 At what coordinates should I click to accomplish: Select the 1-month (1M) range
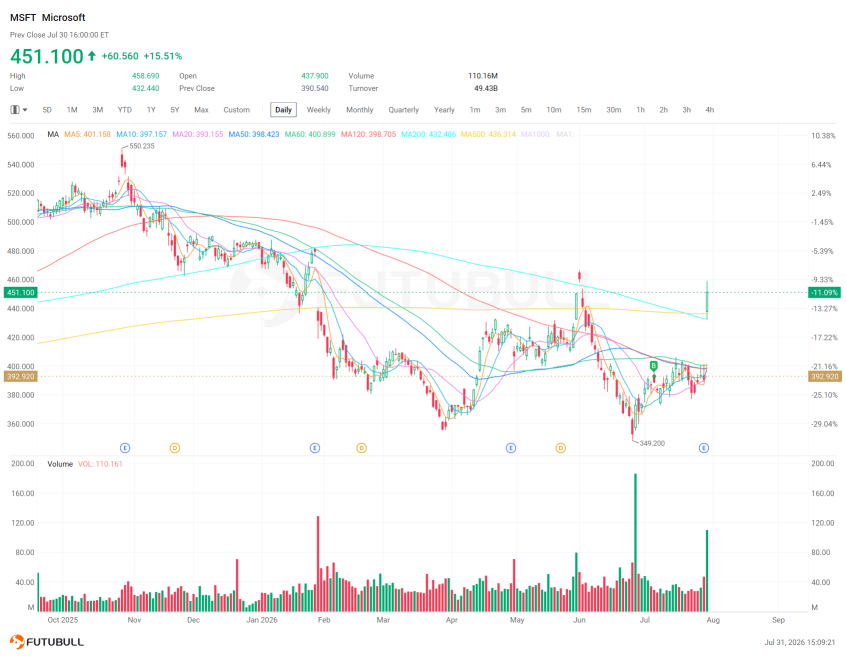tap(72, 110)
